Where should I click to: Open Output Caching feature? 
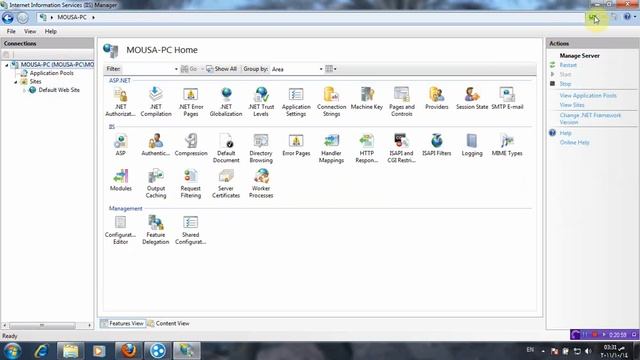(x=156, y=184)
